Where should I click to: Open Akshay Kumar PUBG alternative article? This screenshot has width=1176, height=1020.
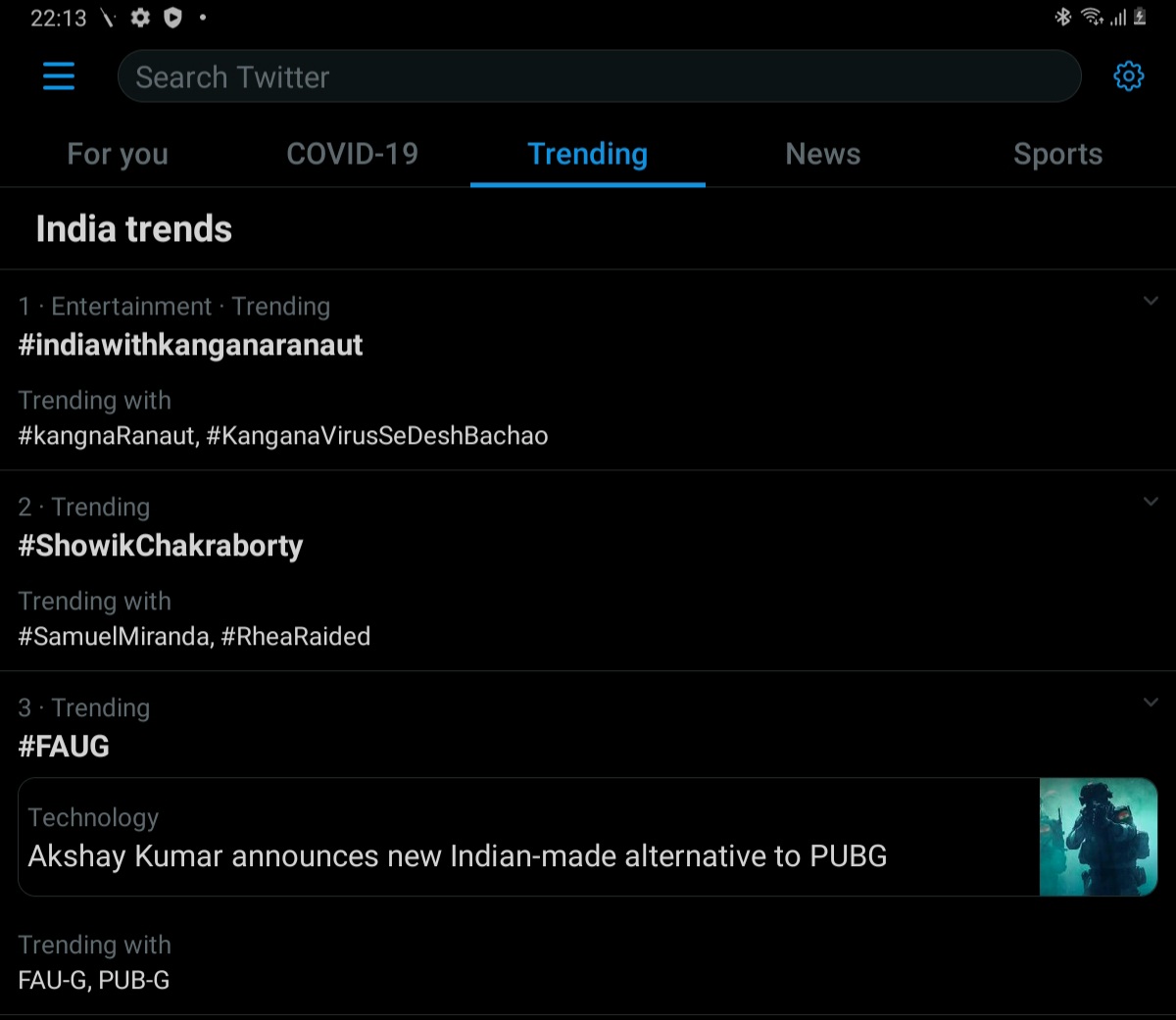(588, 837)
